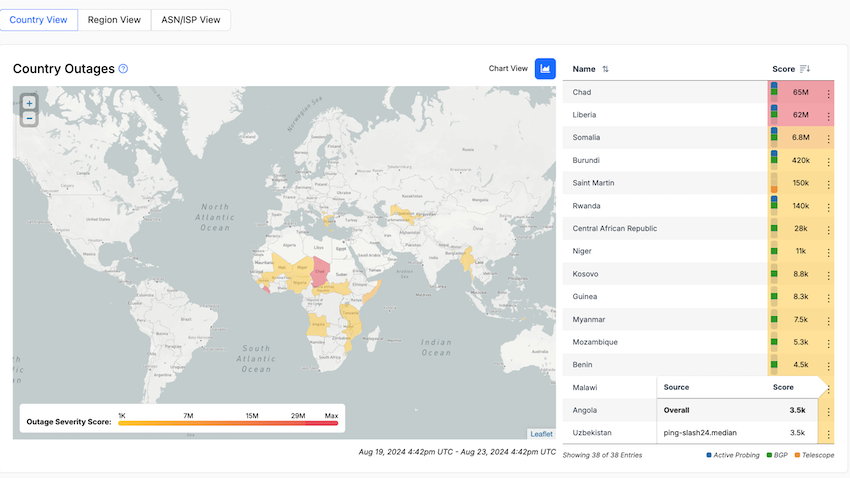Viewport: 850px width, 478px height.
Task: Click Saint Martin score cell 150k
Action: point(800,183)
